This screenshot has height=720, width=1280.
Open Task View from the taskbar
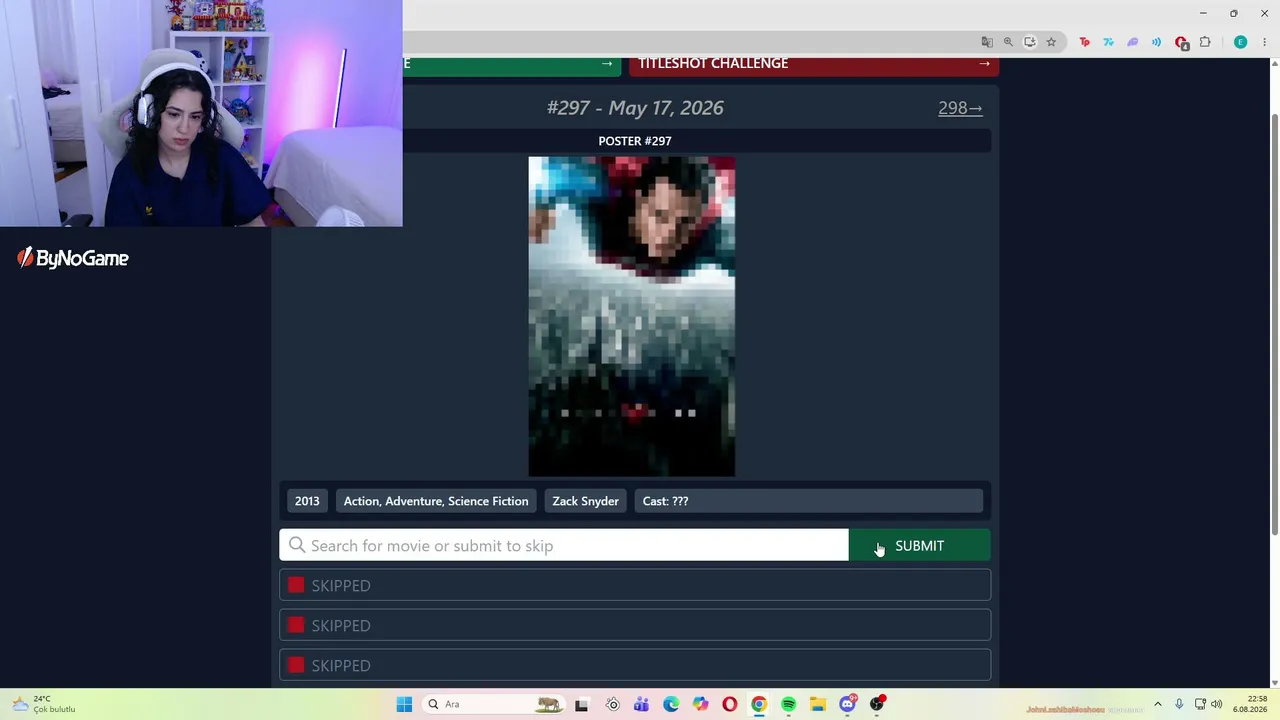click(581, 704)
